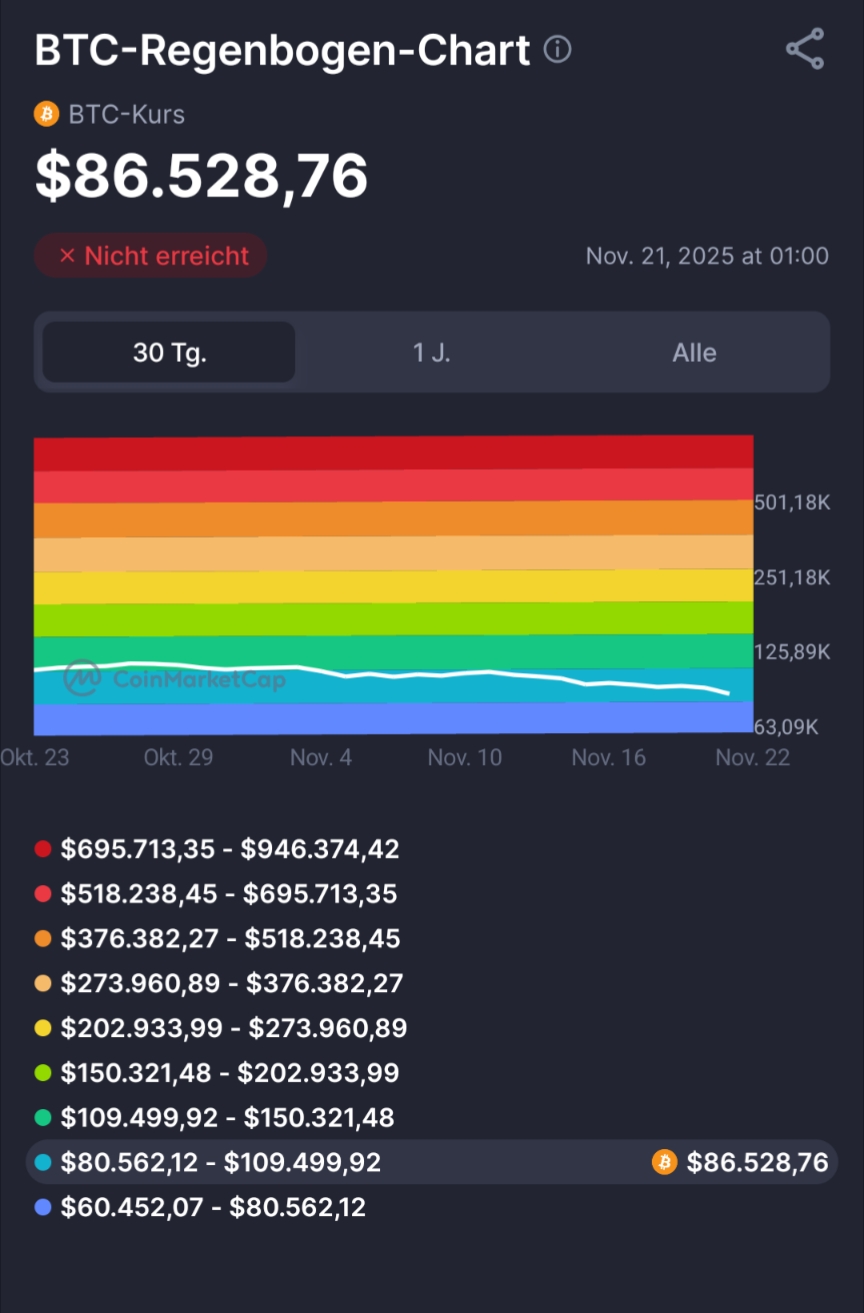This screenshot has height=1313, width=864.
Task: Tap the X icon in Nicht erreicht badge
Action: 67,256
